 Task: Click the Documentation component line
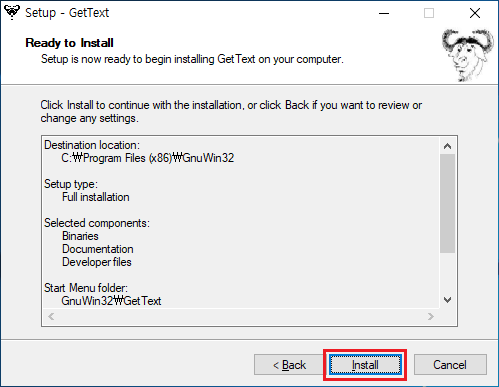click(x=98, y=249)
